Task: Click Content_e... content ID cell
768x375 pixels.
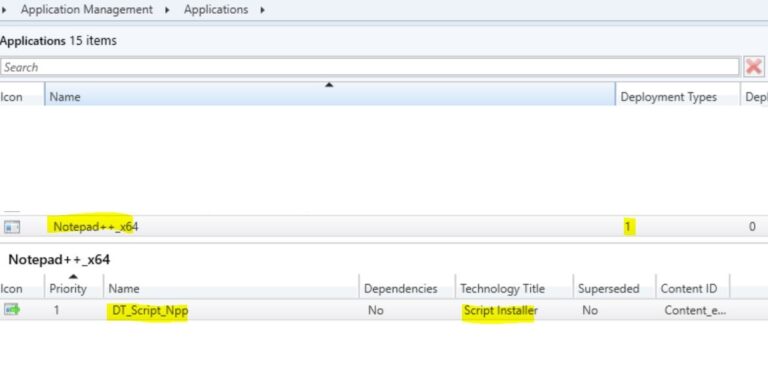Action: 695,310
